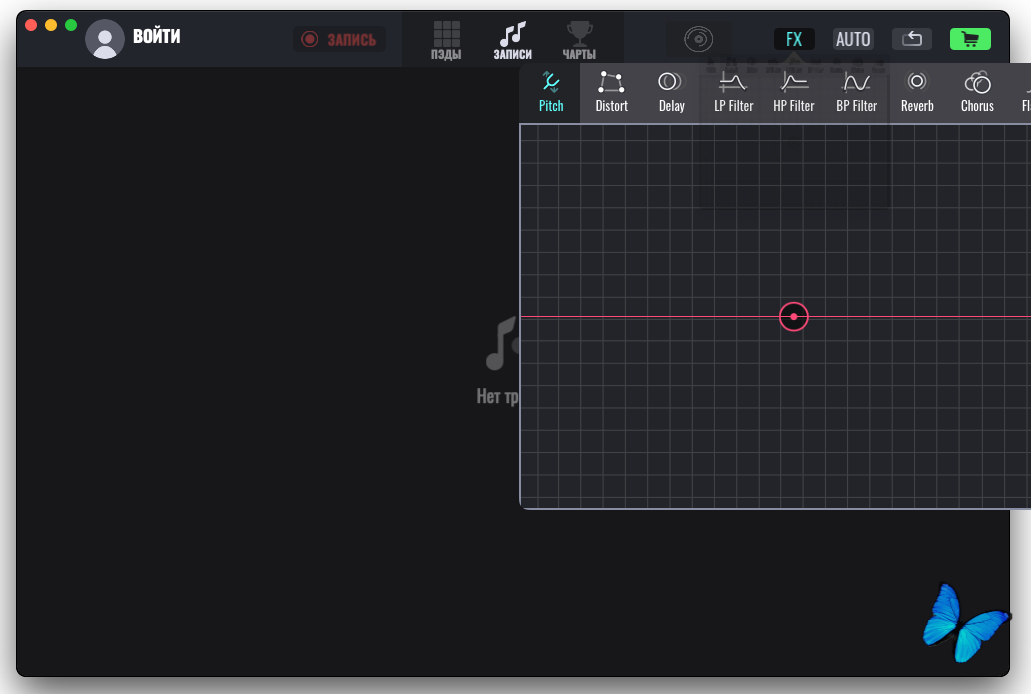The width and height of the screenshot is (1031, 694).
Task: Choose the Distort effect icon
Action: point(611,92)
